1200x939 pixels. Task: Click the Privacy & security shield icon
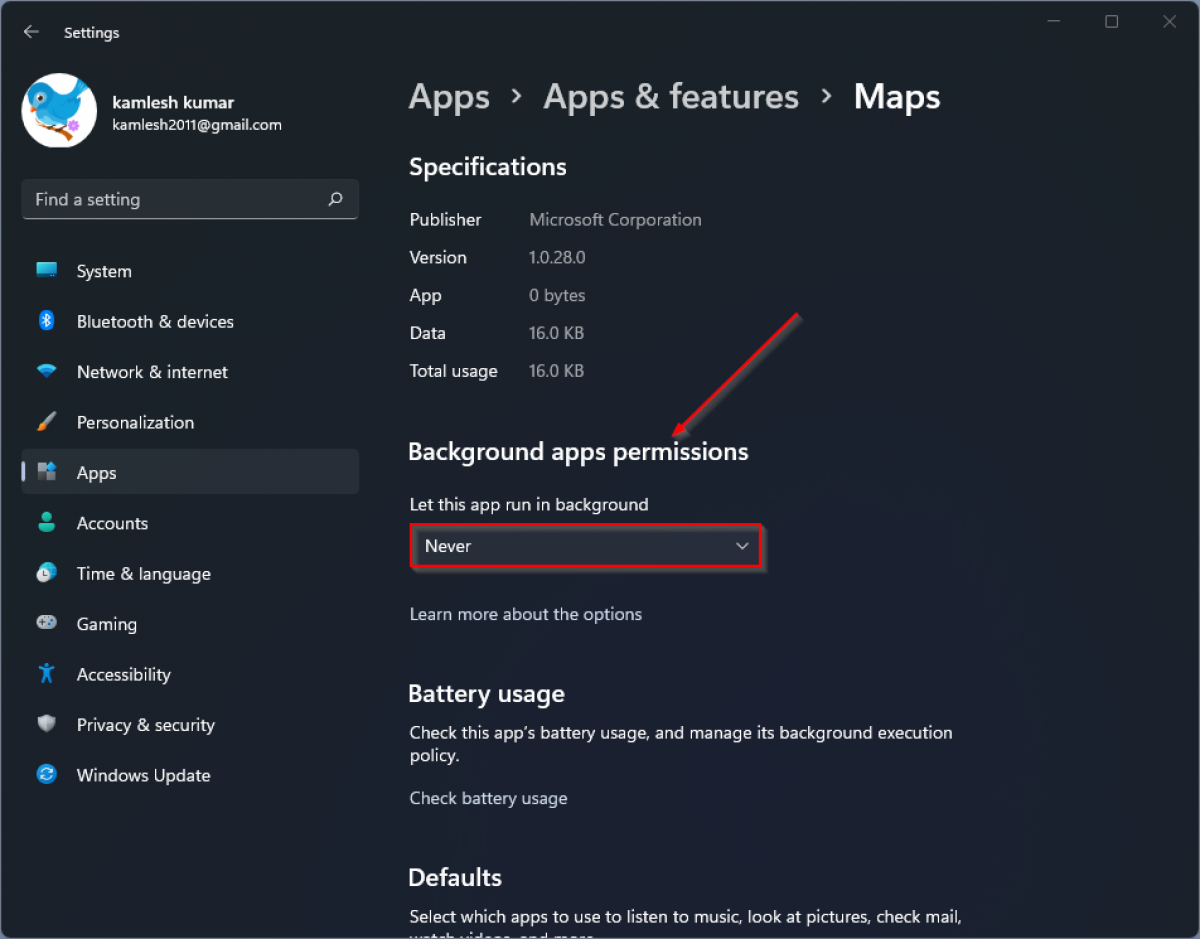[x=46, y=724]
